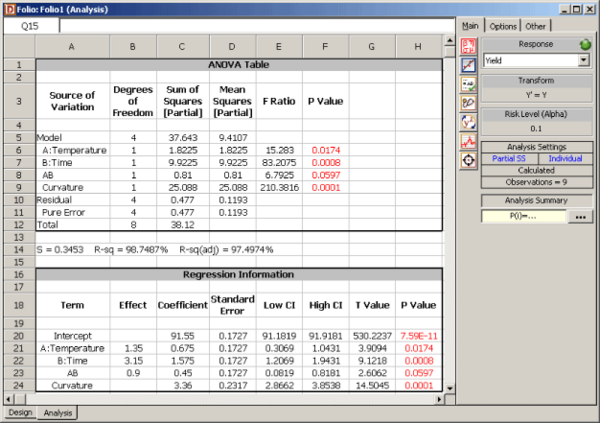Open the optimization crosshair target icon
This screenshot has width=600, height=423.
pyautogui.click(x=468, y=160)
